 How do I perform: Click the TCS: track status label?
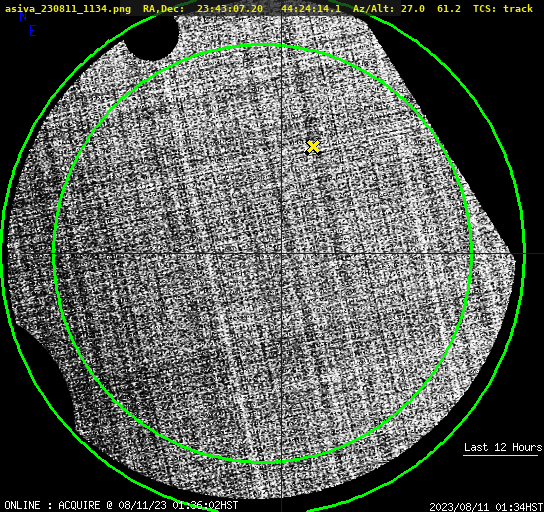503,9
